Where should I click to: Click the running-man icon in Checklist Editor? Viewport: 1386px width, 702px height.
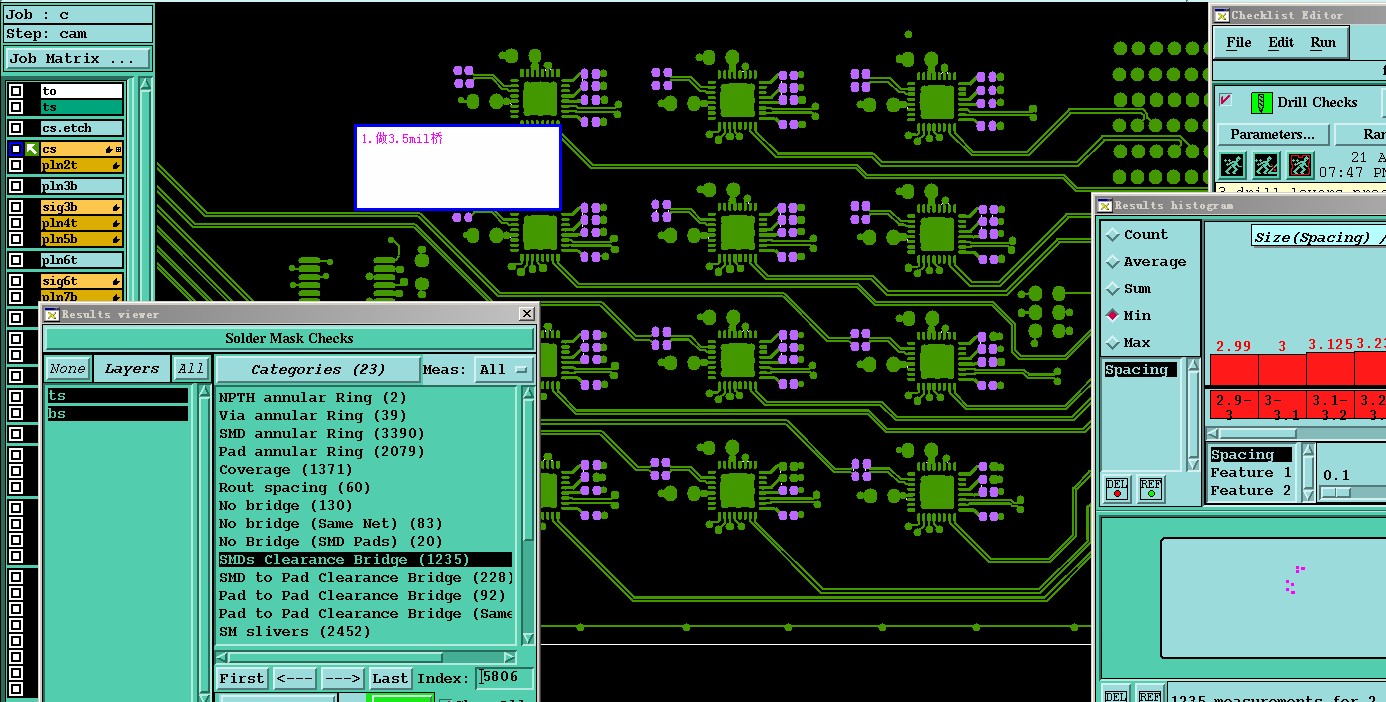click(x=1232, y=166)
